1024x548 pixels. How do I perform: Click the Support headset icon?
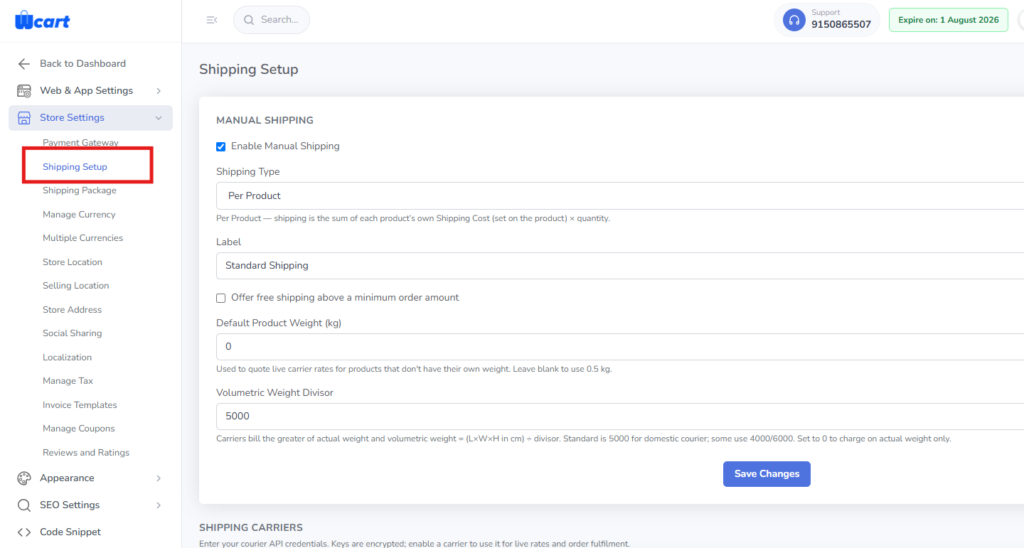[793, 20]
